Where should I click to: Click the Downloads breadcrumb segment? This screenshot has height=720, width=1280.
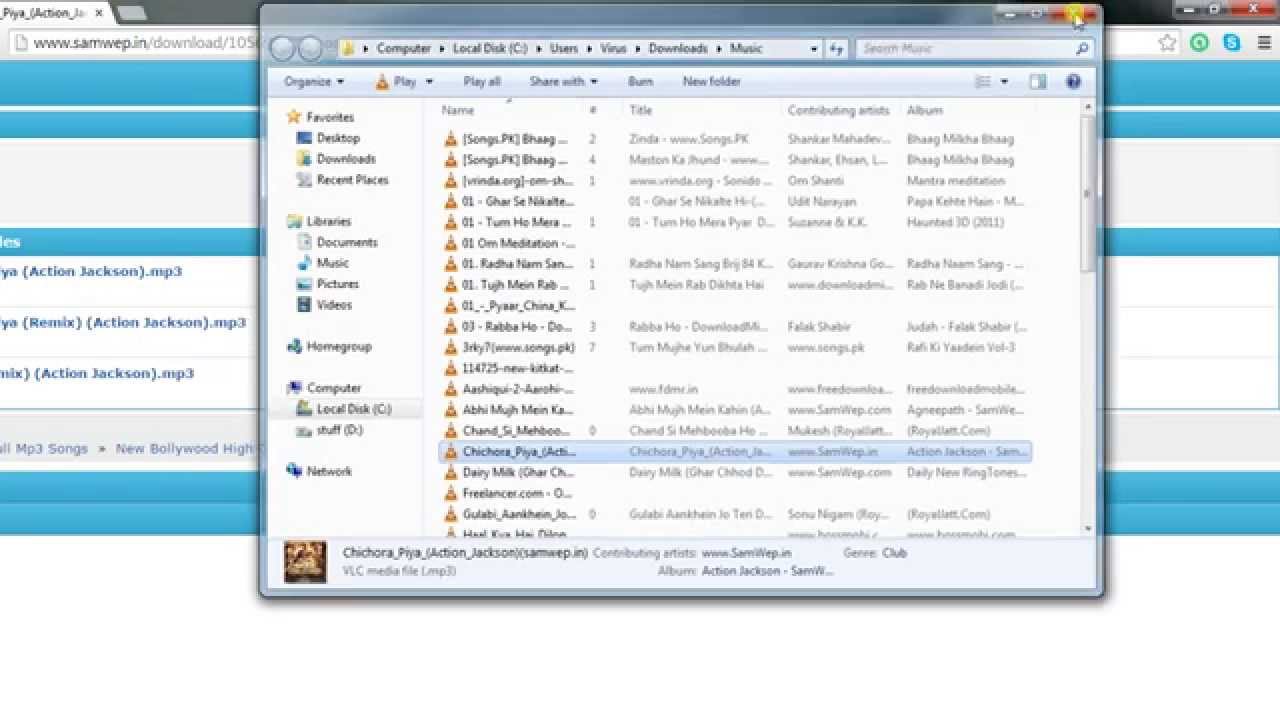click(x=677, y=48)
